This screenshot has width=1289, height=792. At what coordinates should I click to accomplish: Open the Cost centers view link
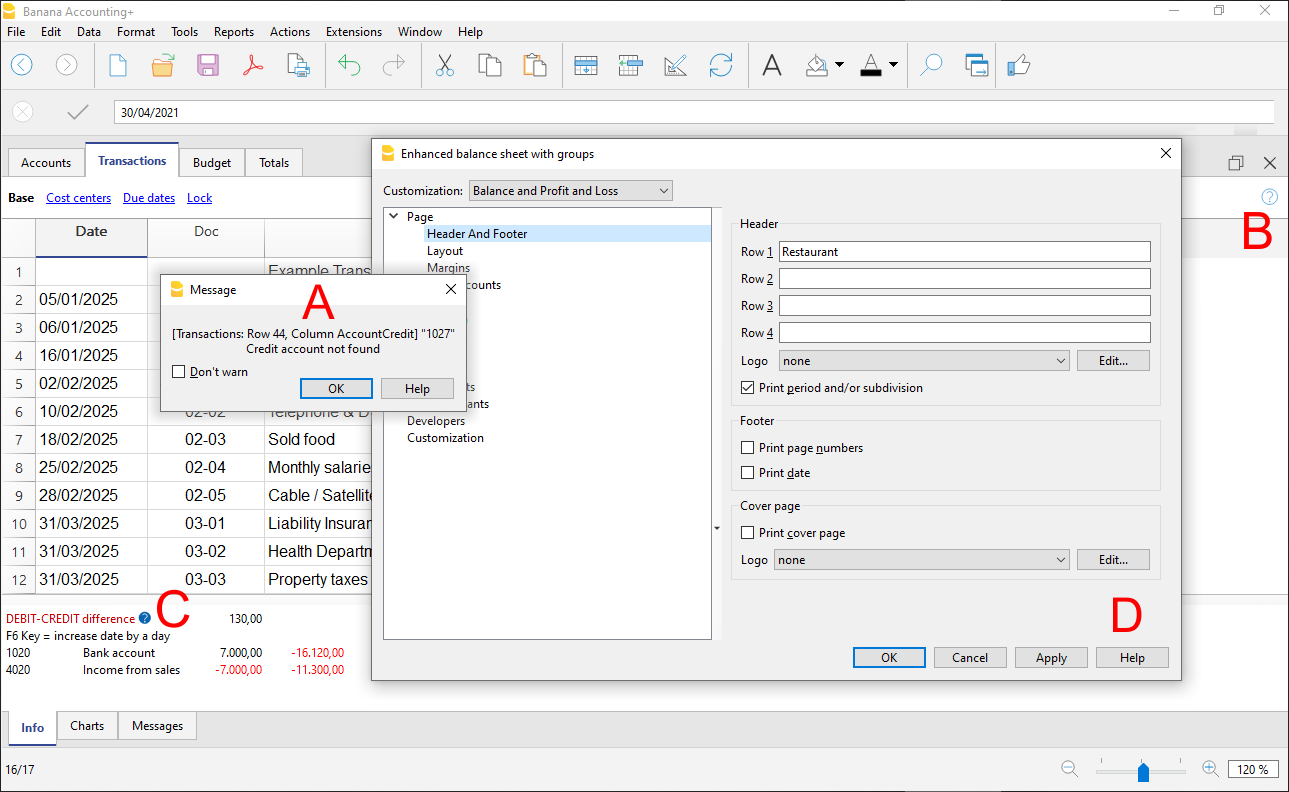78,198
